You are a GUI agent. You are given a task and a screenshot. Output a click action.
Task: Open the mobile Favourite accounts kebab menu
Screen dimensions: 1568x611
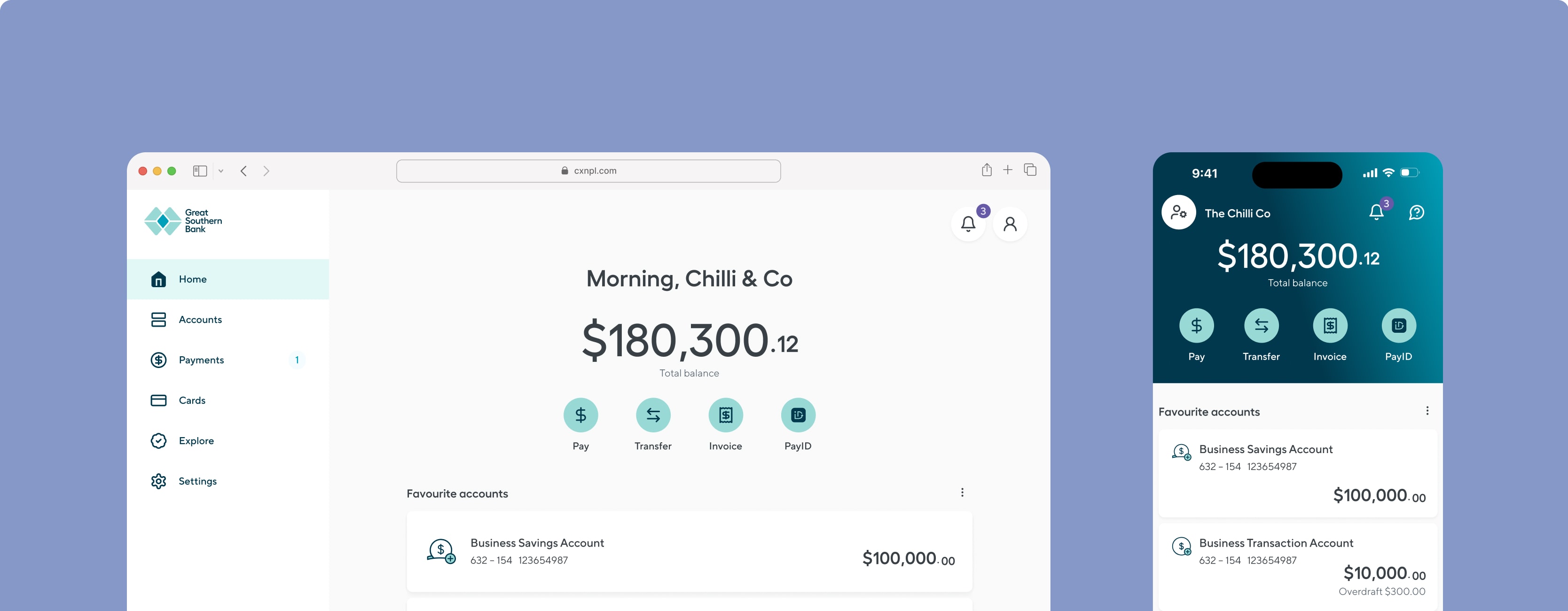(1427, 411)
